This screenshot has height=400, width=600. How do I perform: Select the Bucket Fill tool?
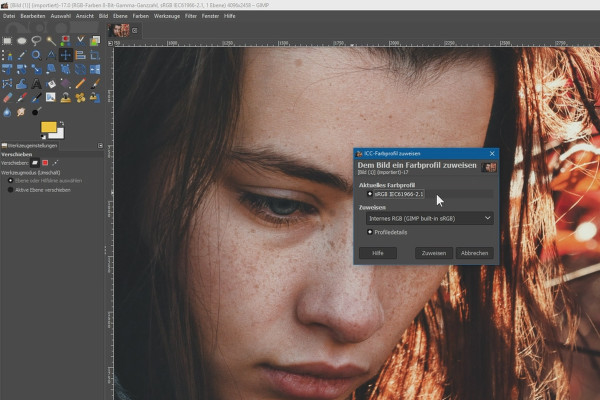click(51, 83)
